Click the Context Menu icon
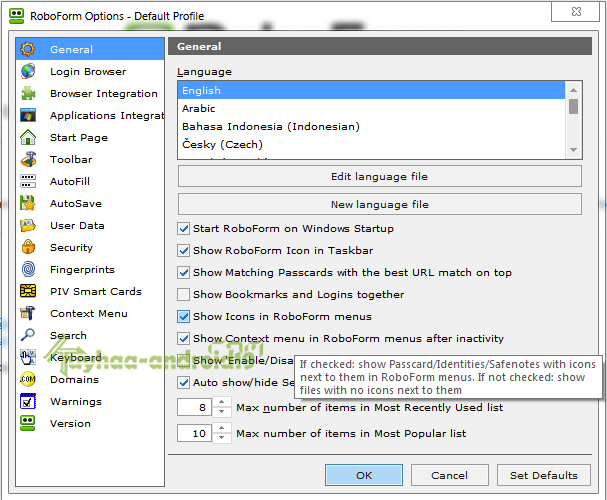 [28, 313]
